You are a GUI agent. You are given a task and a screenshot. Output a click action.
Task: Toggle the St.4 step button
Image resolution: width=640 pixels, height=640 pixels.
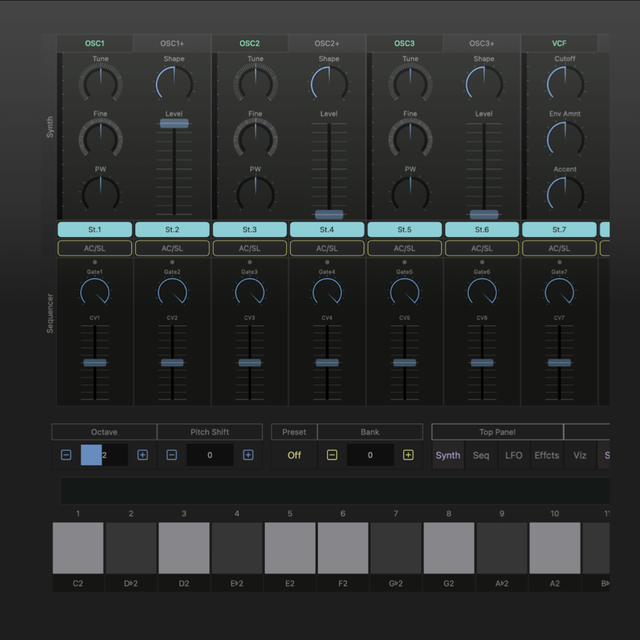coord(327,229)
